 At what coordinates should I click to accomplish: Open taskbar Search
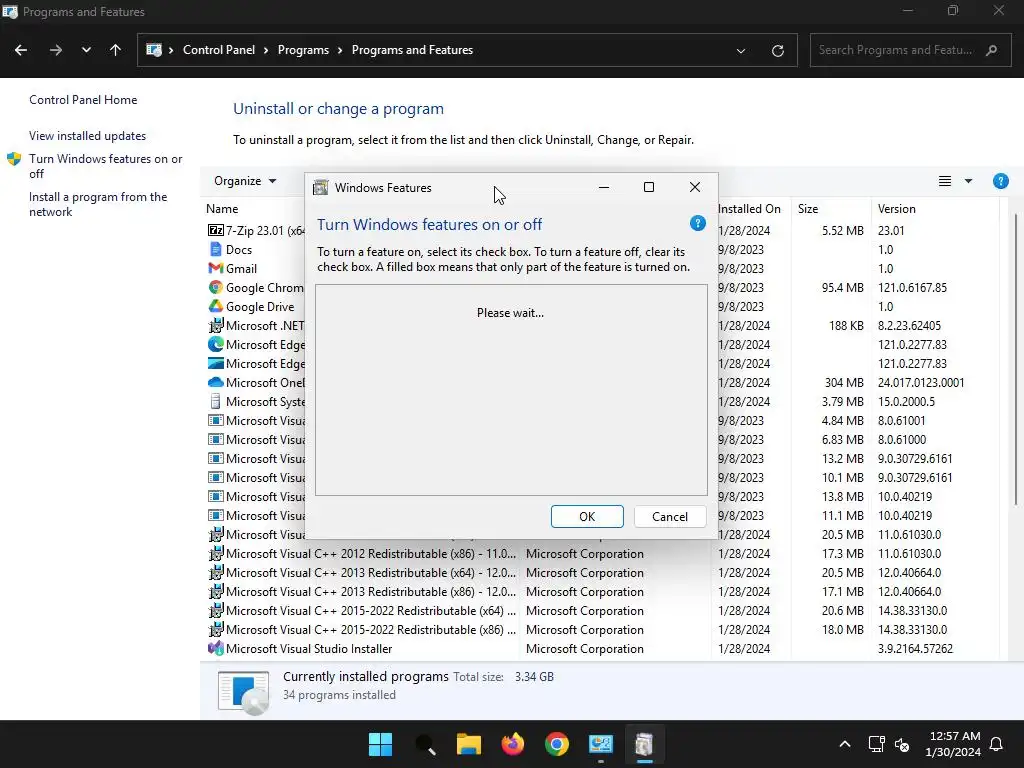click(425, 744)
